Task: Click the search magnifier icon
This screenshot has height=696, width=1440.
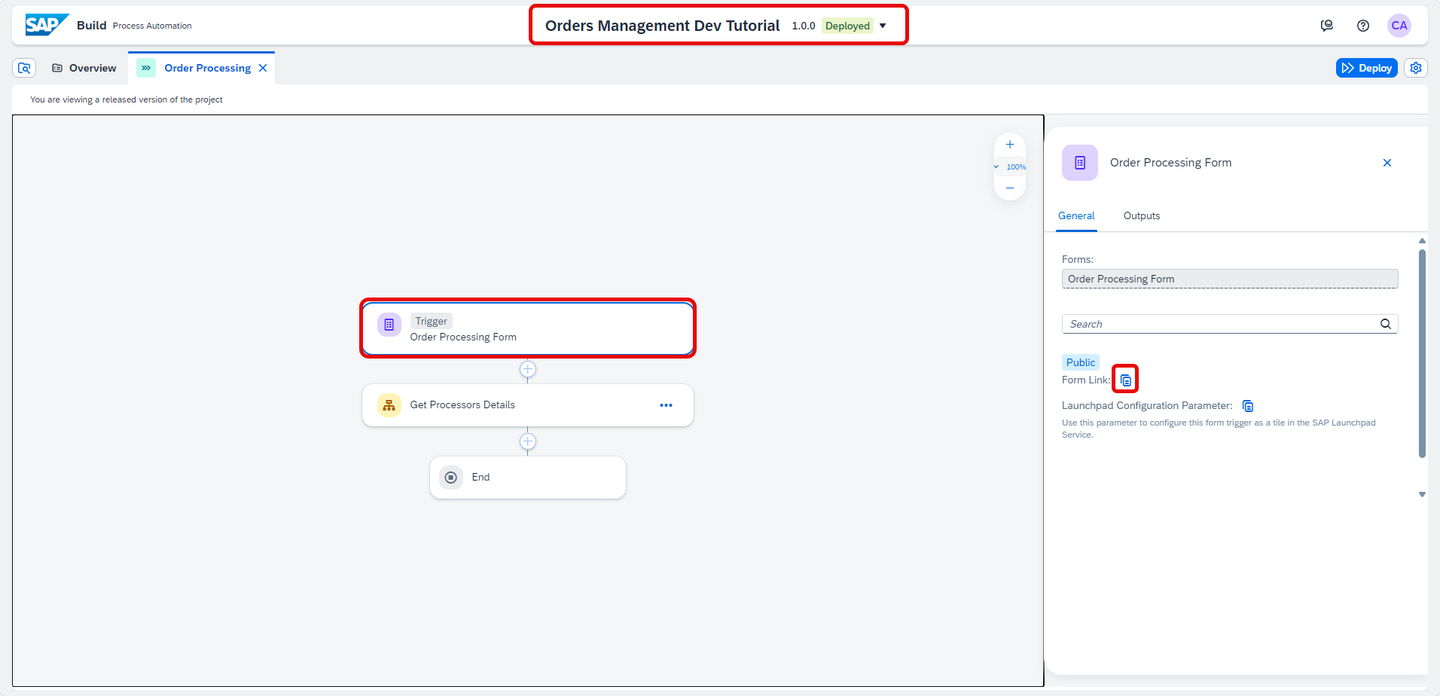Action: tap(1386, 324)
